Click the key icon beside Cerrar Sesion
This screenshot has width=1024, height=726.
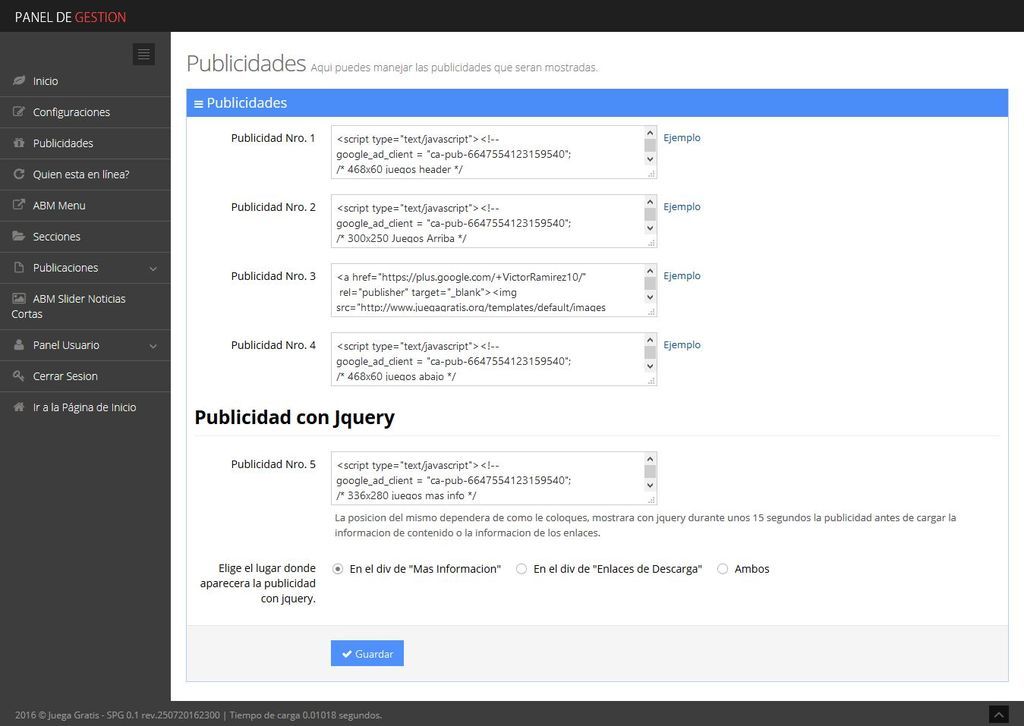point(19,376)
